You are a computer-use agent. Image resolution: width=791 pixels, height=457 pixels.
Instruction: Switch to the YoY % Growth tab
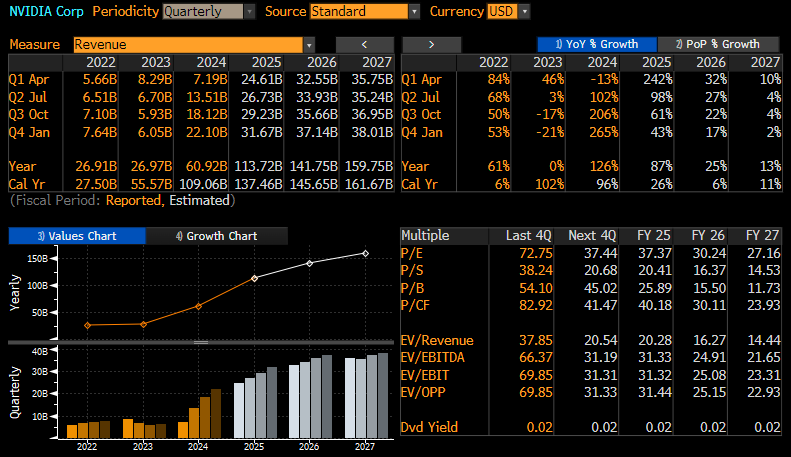tap(596, 44)
